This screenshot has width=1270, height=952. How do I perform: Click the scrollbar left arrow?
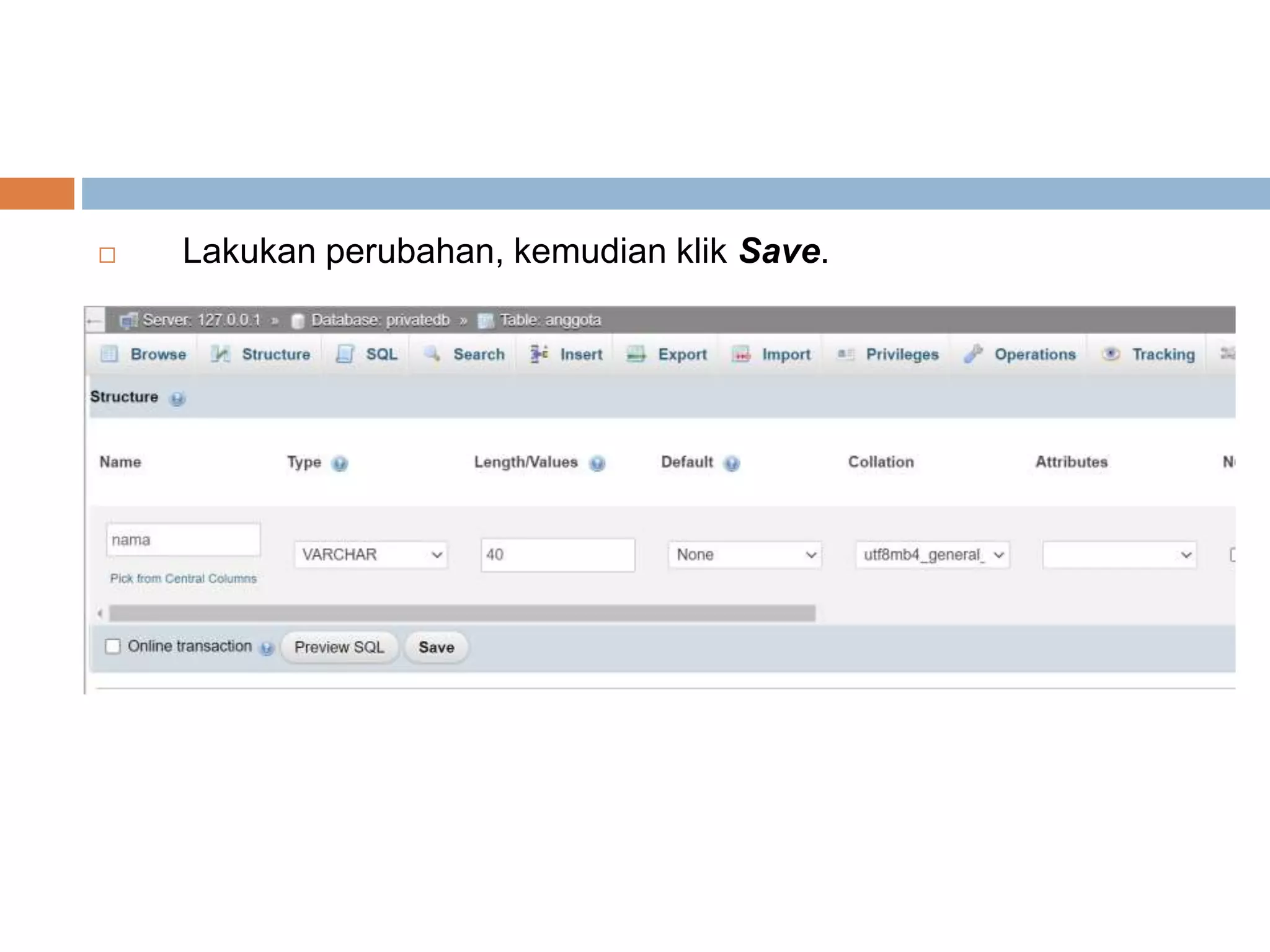coord(100,614)
